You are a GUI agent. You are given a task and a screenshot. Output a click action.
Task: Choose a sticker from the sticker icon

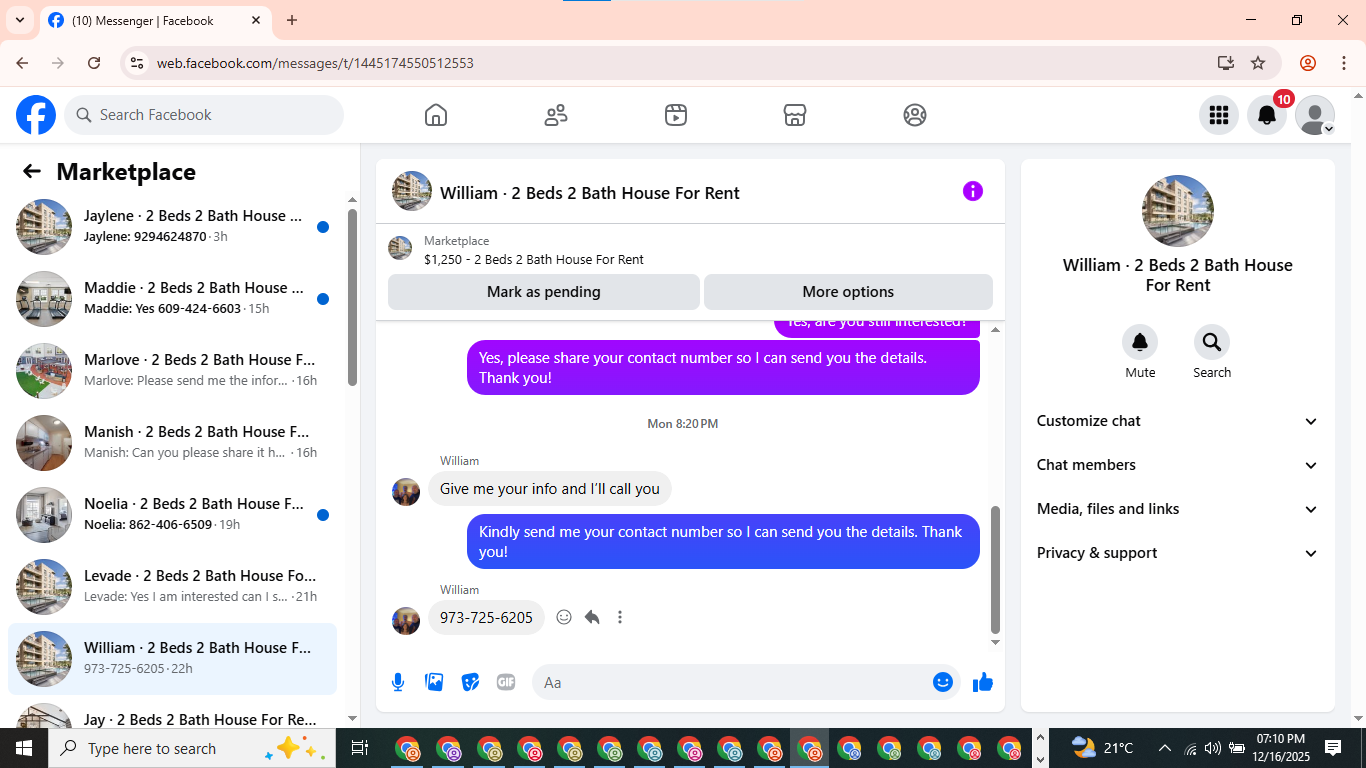point(470,682)
